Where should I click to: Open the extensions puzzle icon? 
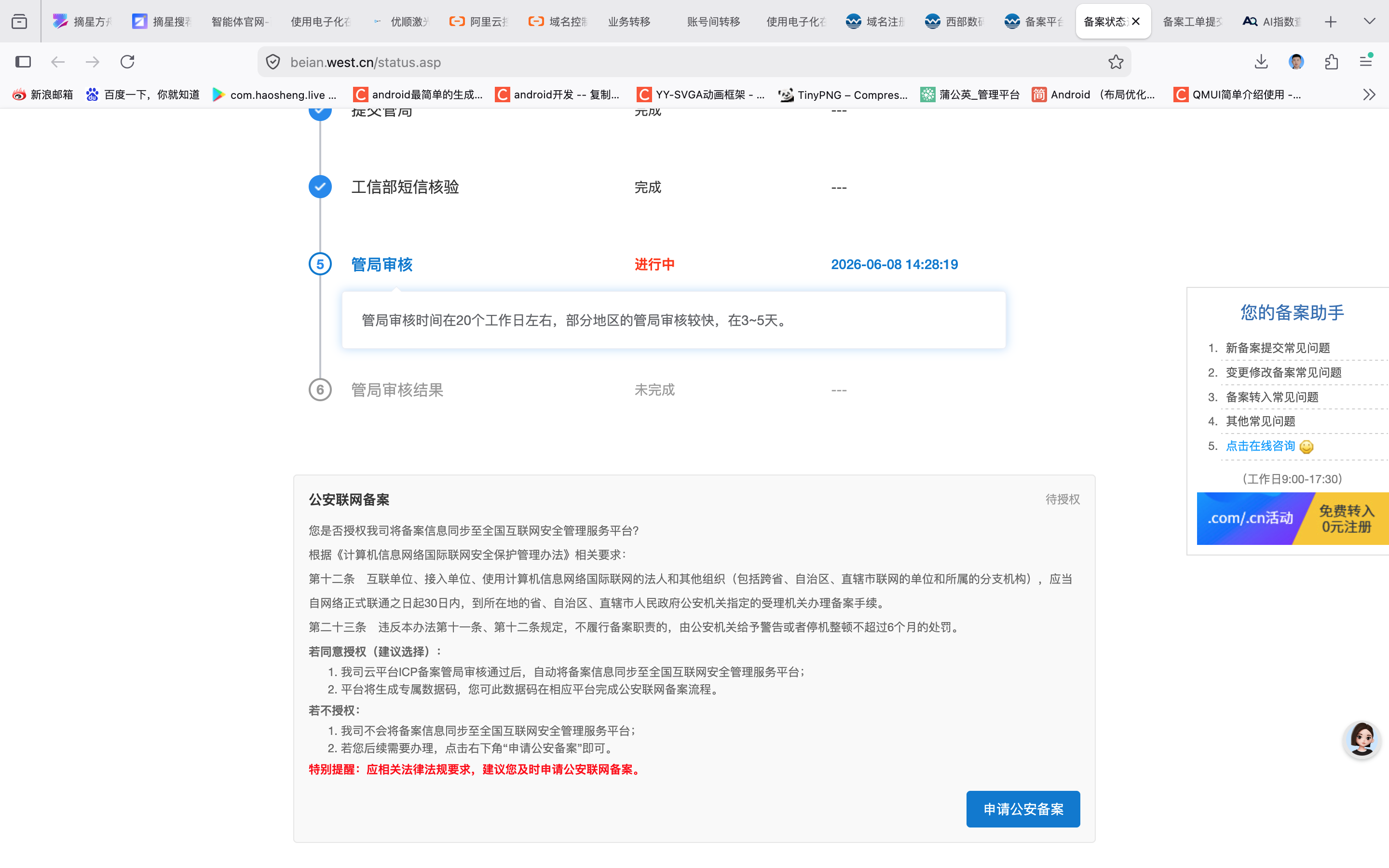pos(1332,62)
